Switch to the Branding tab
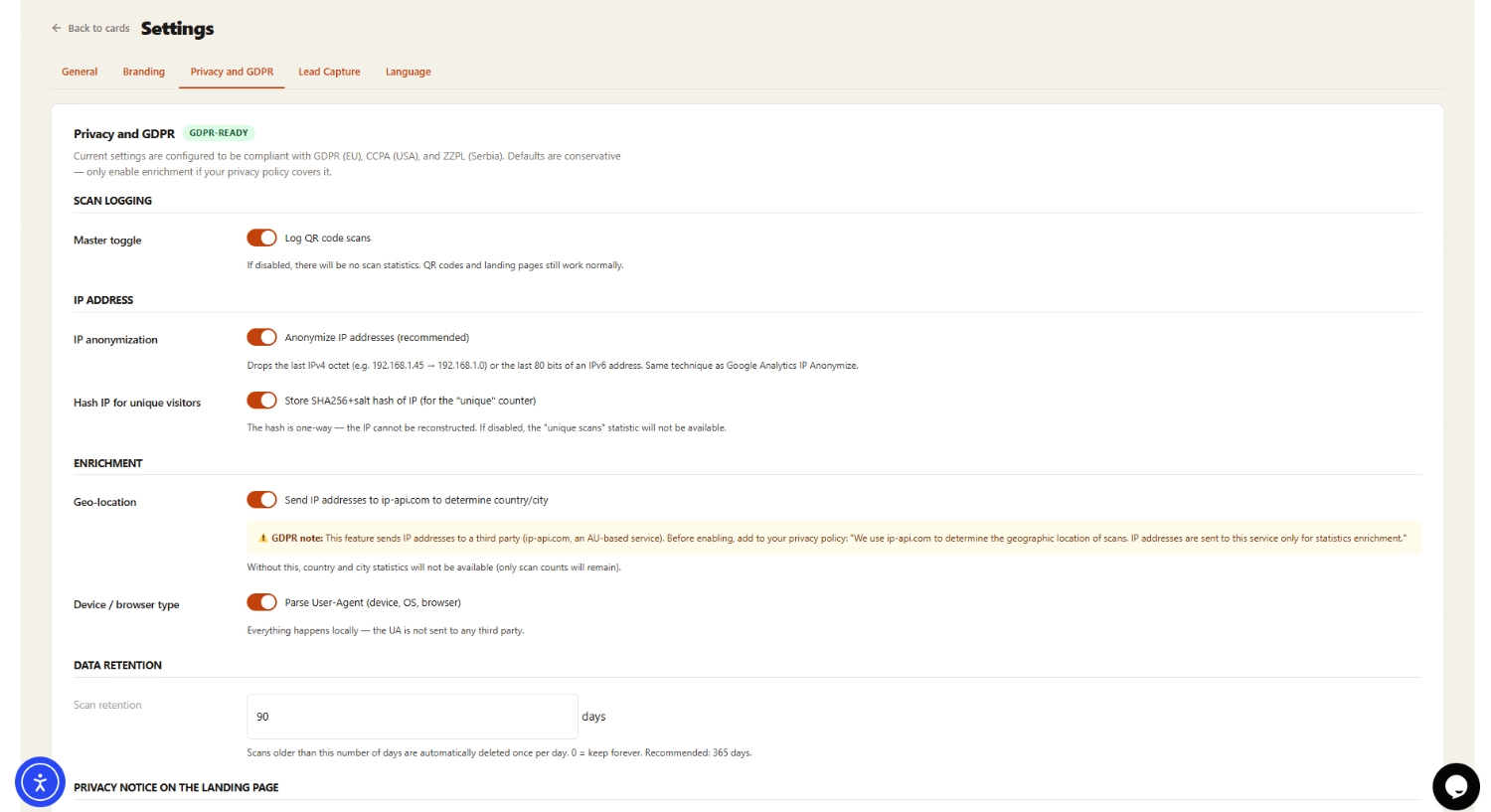The height and width of the screenshot is (812, 1491). click(x=144, y=72)
